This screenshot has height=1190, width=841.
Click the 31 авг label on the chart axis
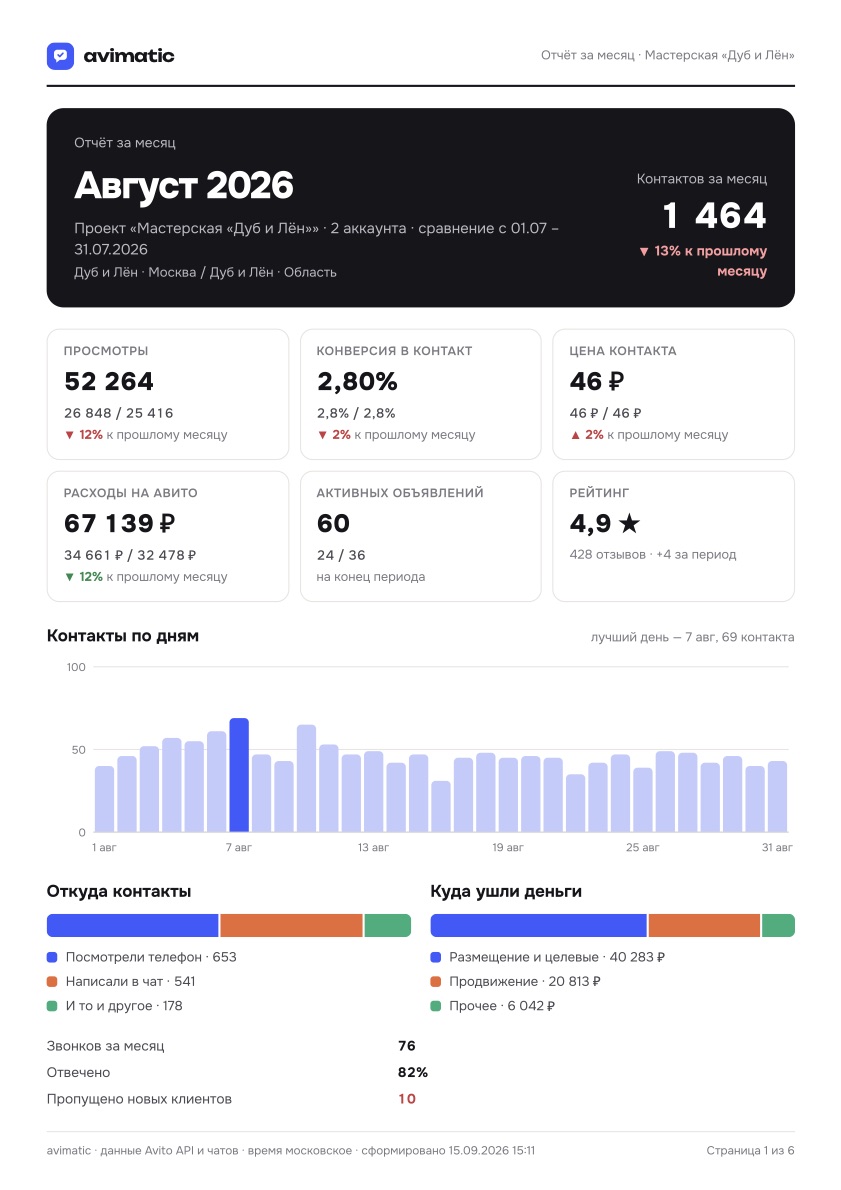777,847
